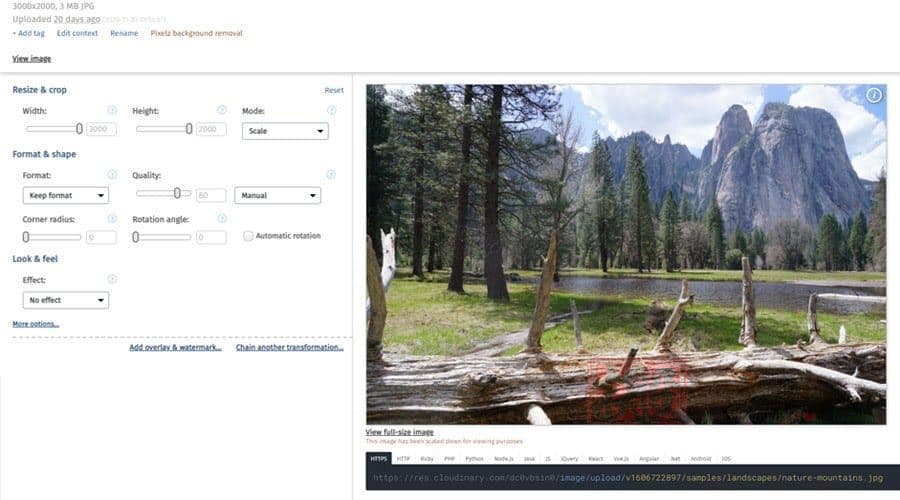Open Add overlay & watermark link
Image resolution: width=900 pixels, height=500 pixels.
tap(175, 347)
